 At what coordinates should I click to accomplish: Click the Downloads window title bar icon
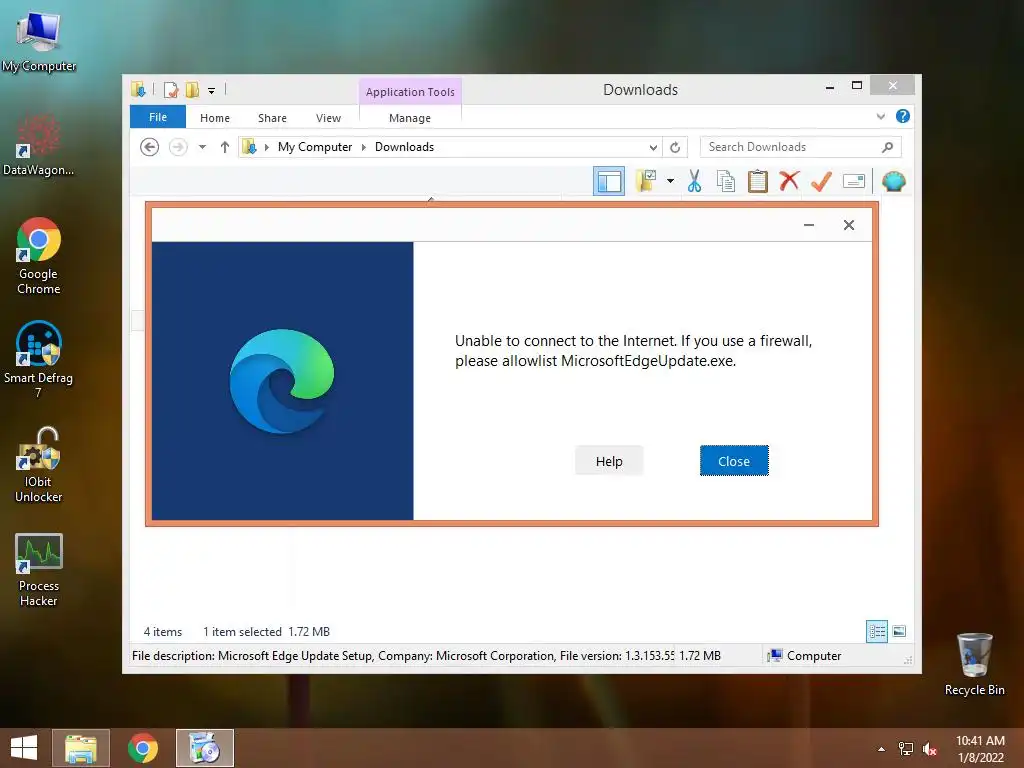coord(138,89)
